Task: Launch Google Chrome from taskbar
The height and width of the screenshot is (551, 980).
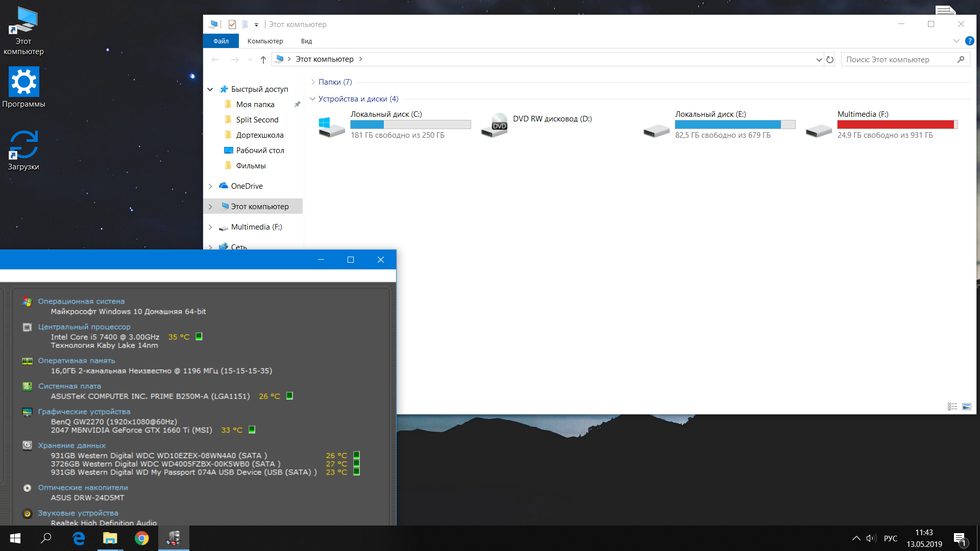Action: coord(142,538)
